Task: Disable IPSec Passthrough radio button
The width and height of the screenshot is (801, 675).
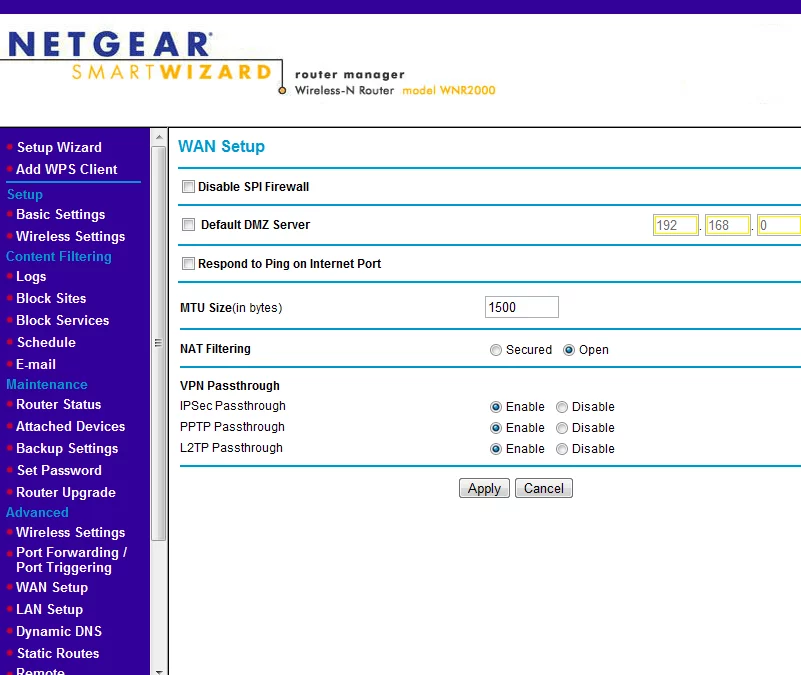Action: click(x=562, y=407)
